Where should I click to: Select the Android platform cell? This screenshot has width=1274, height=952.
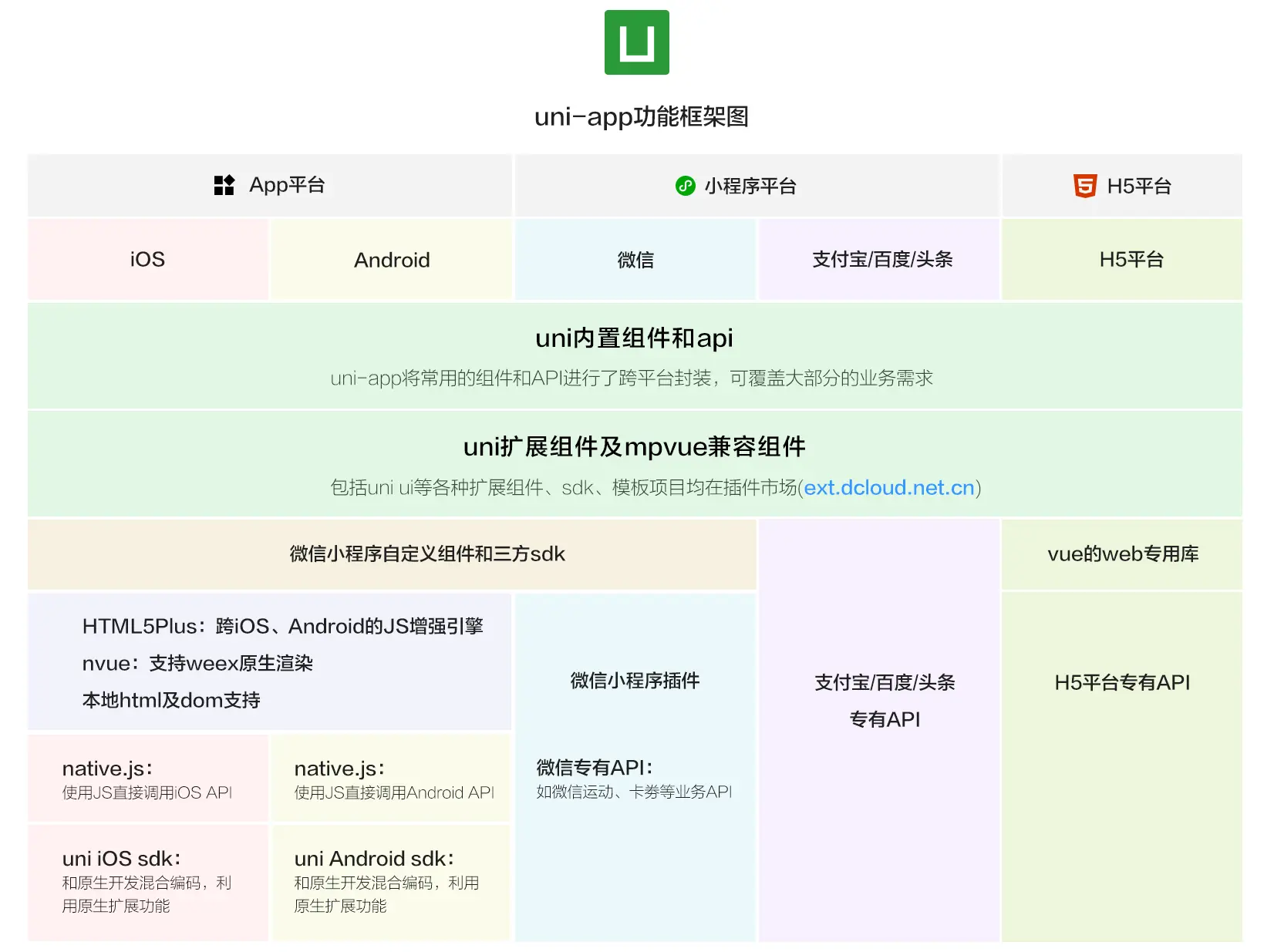point(392,259)
